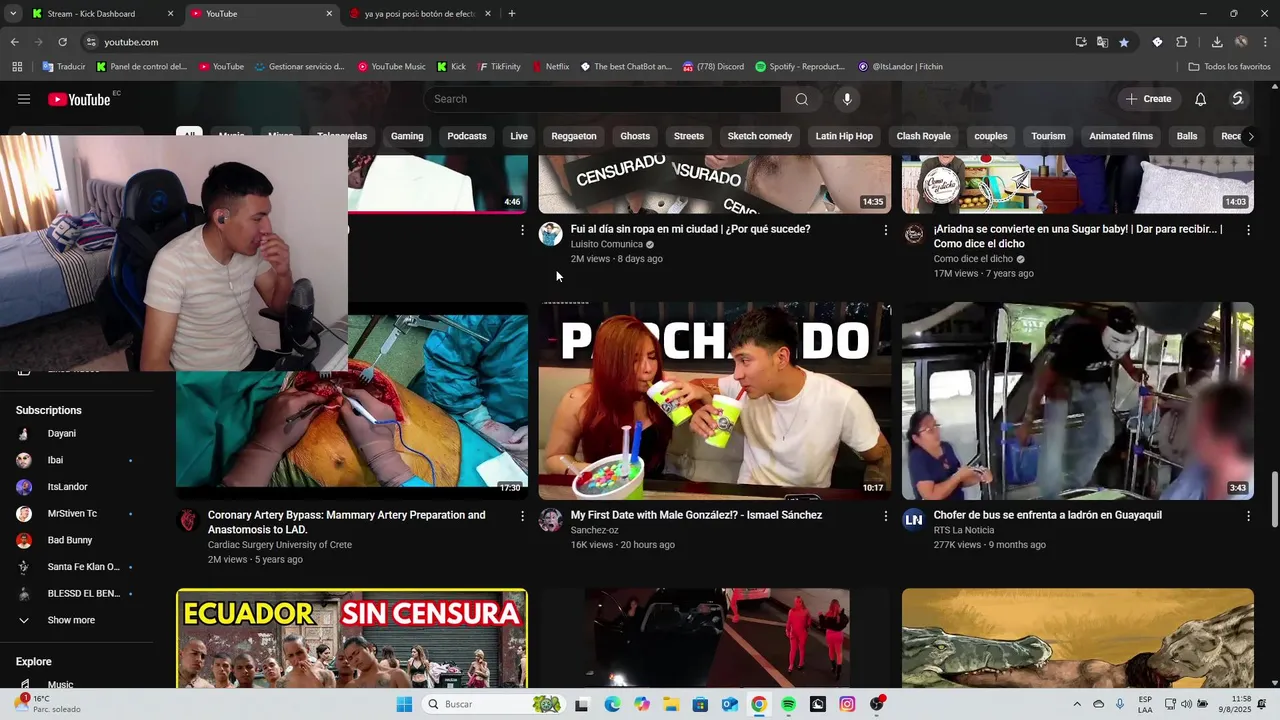Select the Animated films chip
1280x720 pixels.
click(x=1121, y=136)
